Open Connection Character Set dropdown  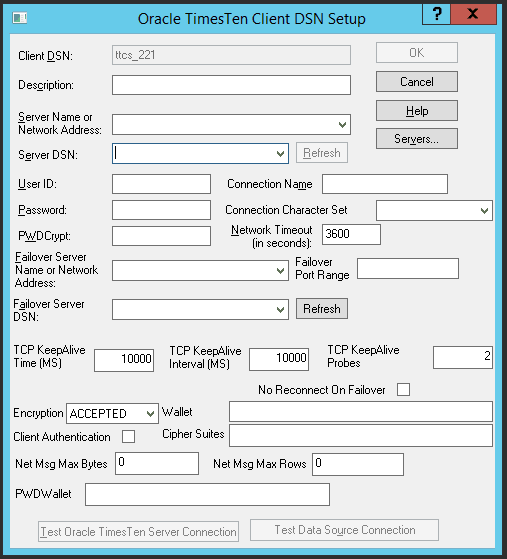pyautogui.click(x=484, y=211)
